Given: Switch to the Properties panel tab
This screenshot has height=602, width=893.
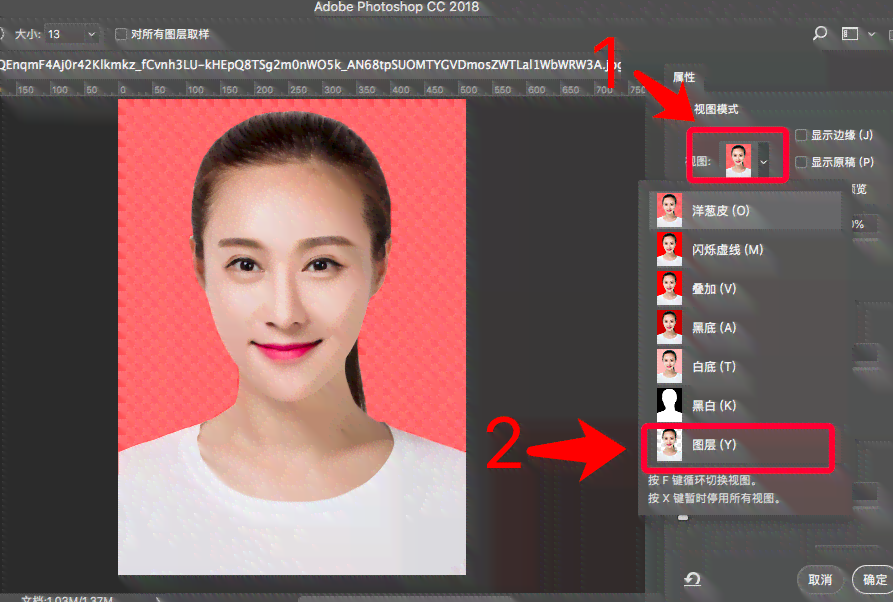Looking at the screenshot, I should point(683,77).
